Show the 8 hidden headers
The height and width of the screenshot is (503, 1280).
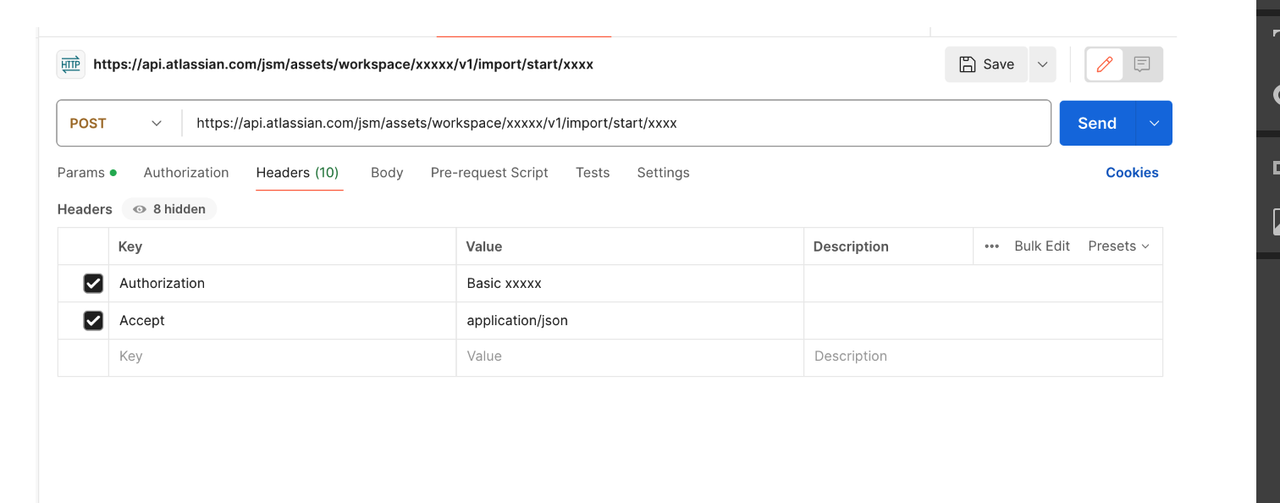coord(169,209)
